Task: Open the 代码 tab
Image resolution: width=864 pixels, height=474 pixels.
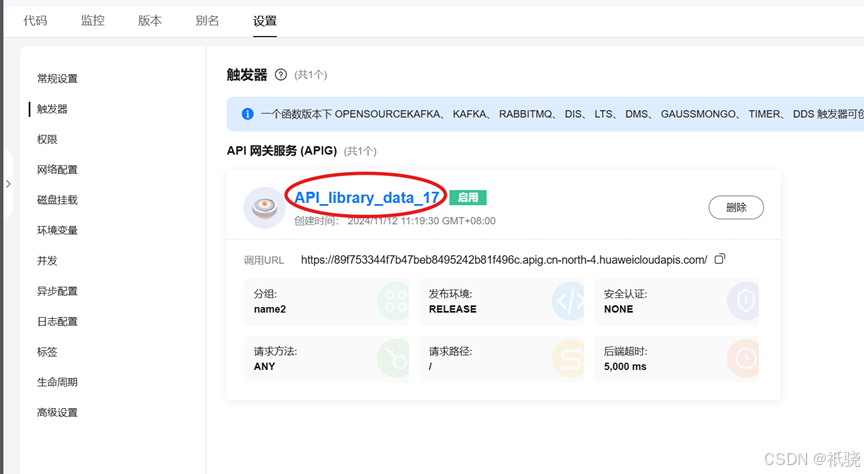Action: pos(35,21)
